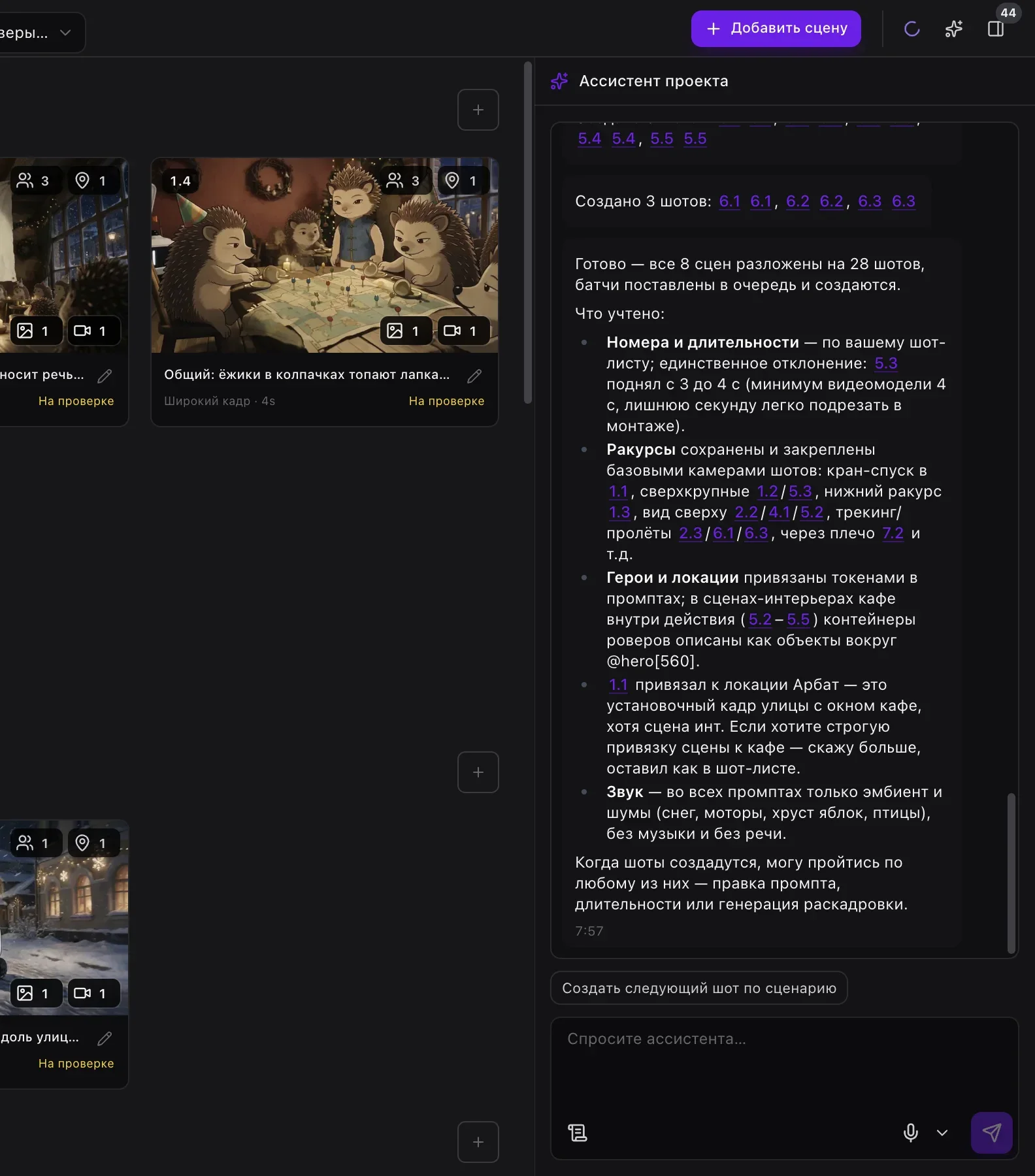Click the pencil icon next to 'доль улиц...' shot
This screenshot has width=1035, height=1176.
pos(105,1038)
